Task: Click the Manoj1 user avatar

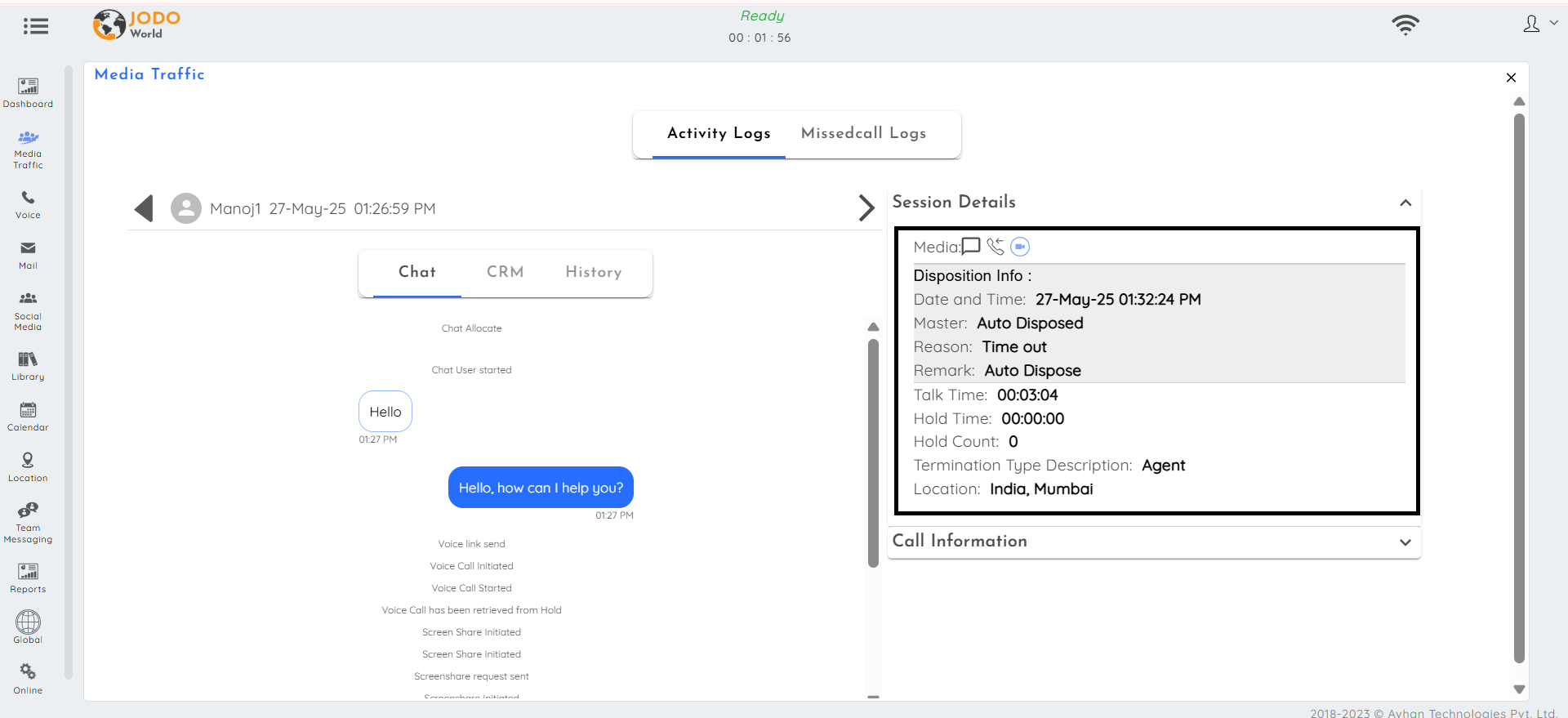Action: coord(186,208)
